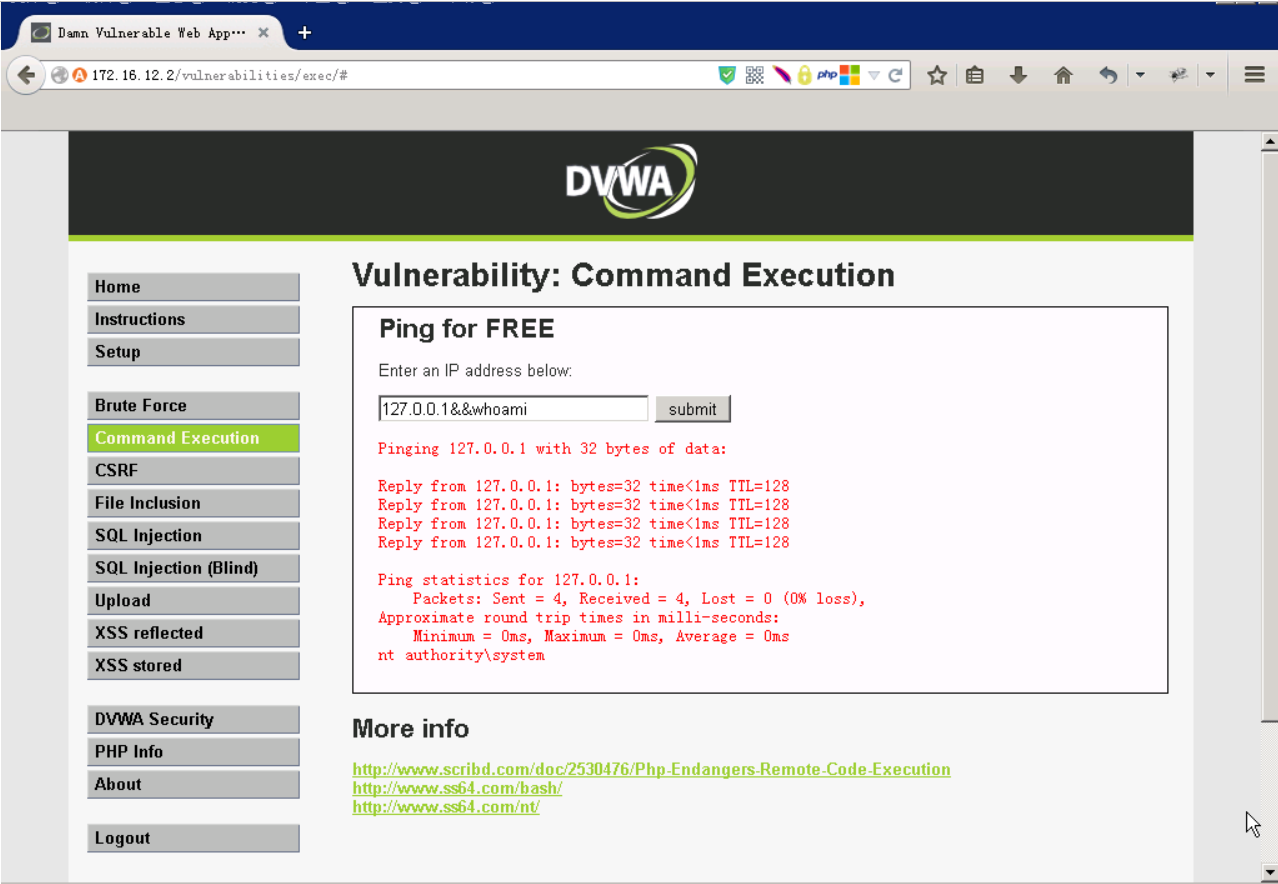This screenshot has width=1278, height=884.
Task: Select the Damn Vulnerable Web App tab
Action: click(151, 33)
